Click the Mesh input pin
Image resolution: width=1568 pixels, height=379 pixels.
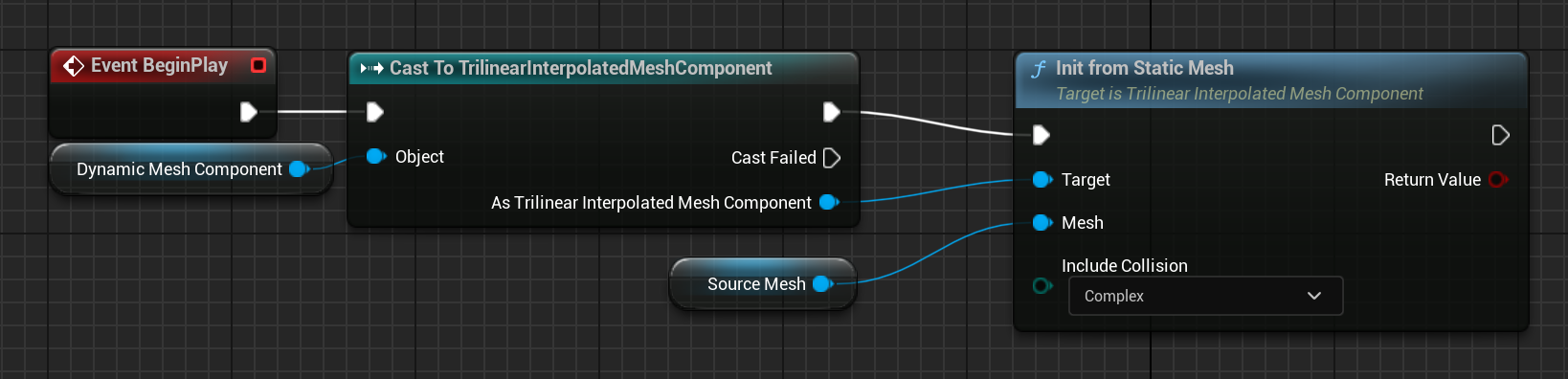tap(1042, 223)
